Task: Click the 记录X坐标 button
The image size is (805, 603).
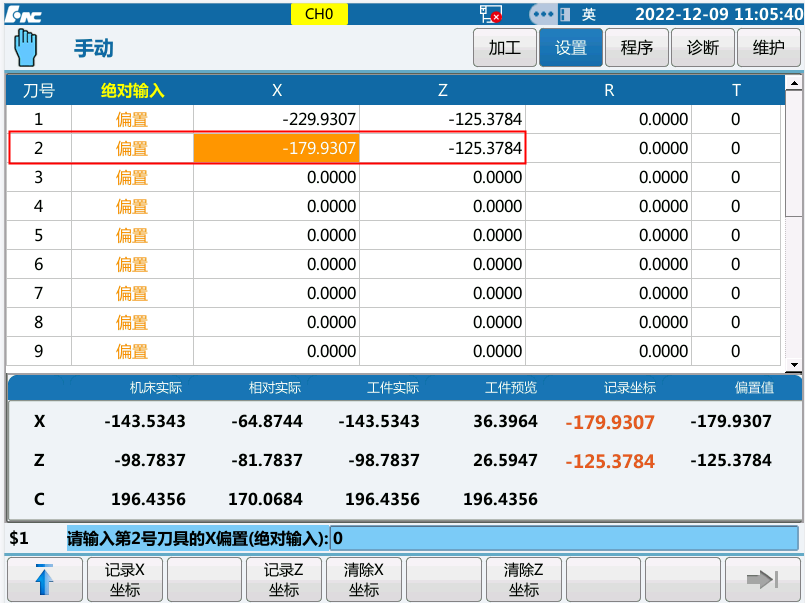Action: 125,579
